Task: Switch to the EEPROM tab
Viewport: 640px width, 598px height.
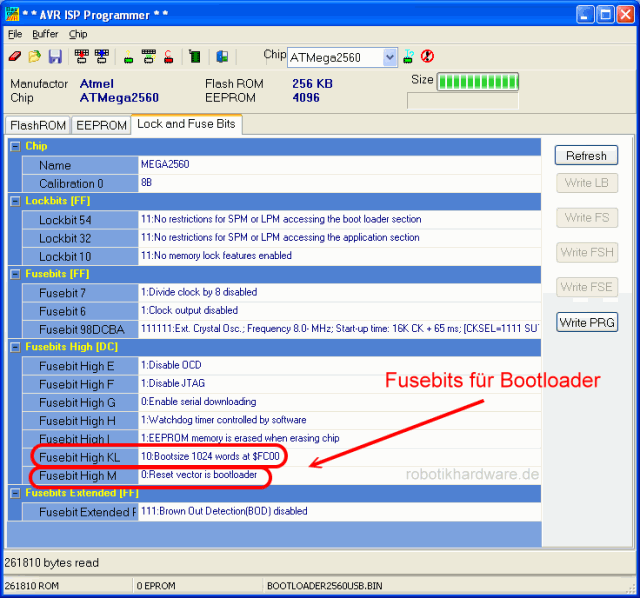Action: 102,125
